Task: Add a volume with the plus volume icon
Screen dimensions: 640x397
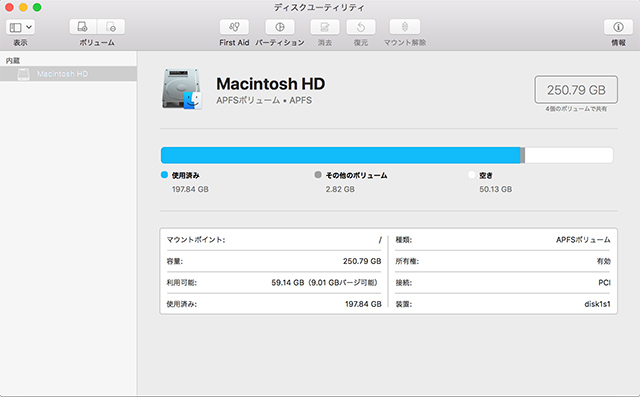Action: point(83,27)
